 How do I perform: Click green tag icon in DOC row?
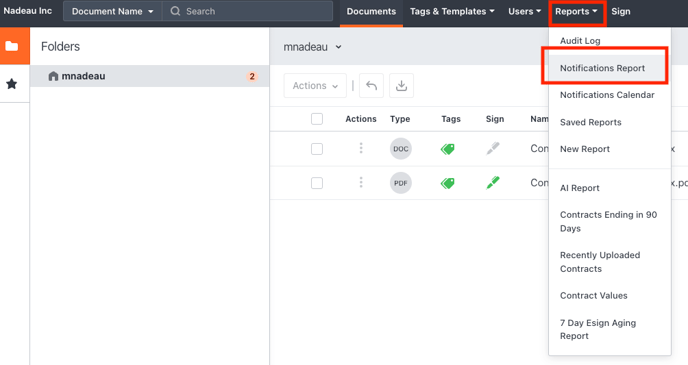448,149
